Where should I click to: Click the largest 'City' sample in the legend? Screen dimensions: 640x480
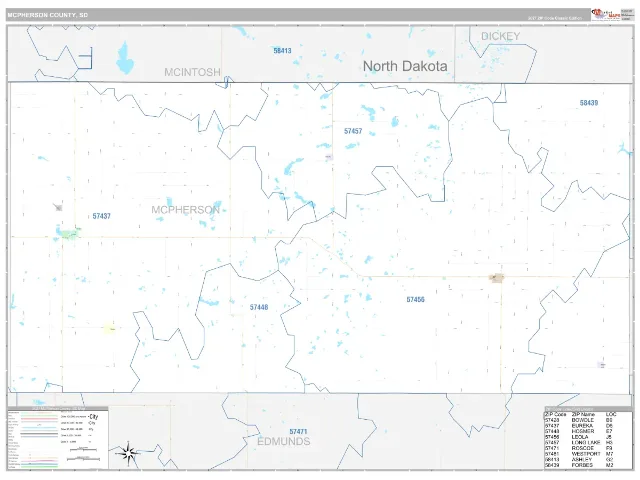pos(93,417)
